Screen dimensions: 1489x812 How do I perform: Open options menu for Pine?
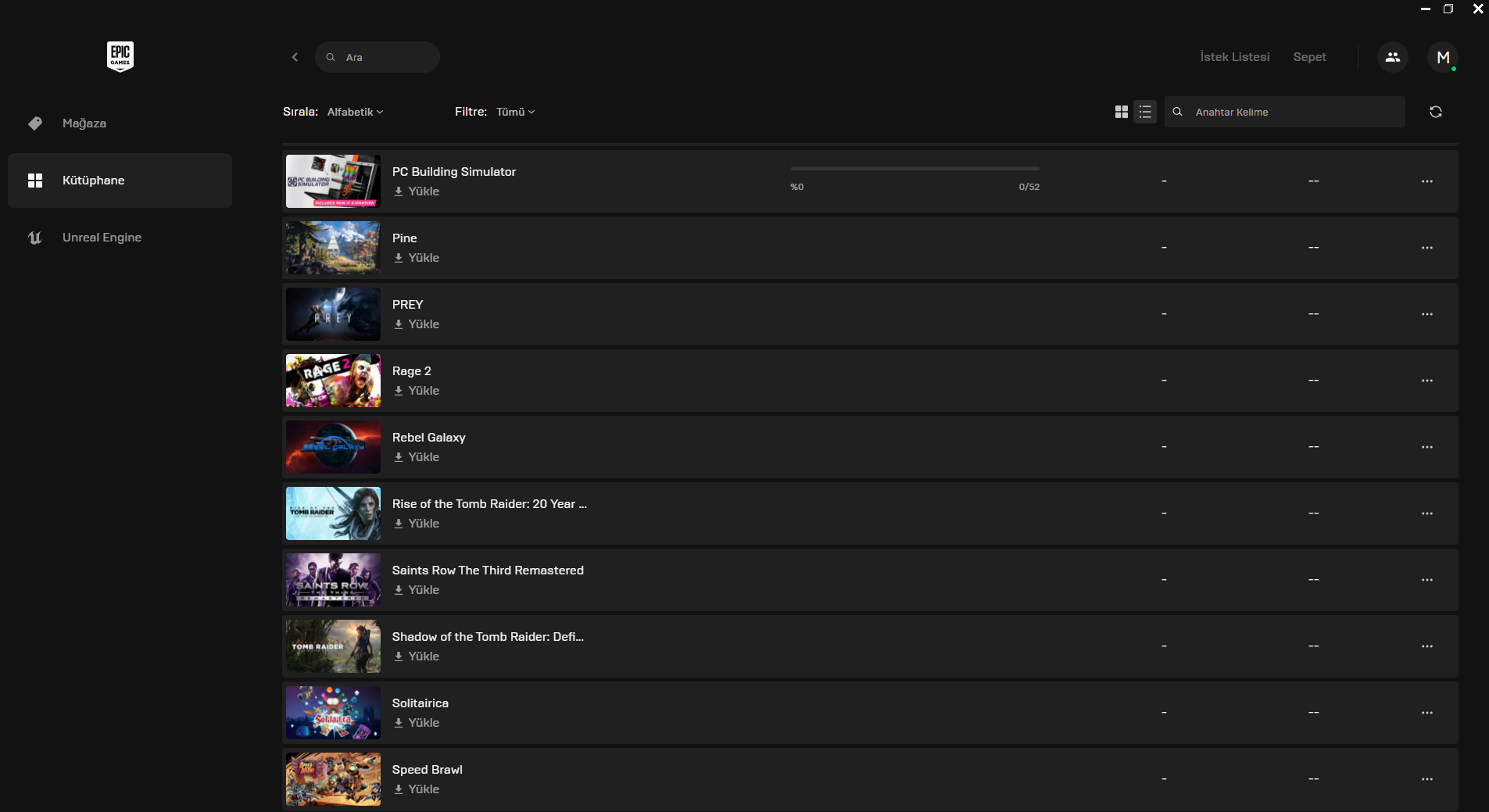click(1427, 248)
